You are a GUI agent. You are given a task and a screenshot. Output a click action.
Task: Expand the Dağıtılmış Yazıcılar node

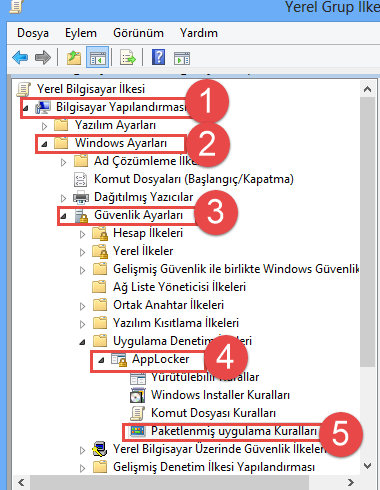(x=63, y=198)
